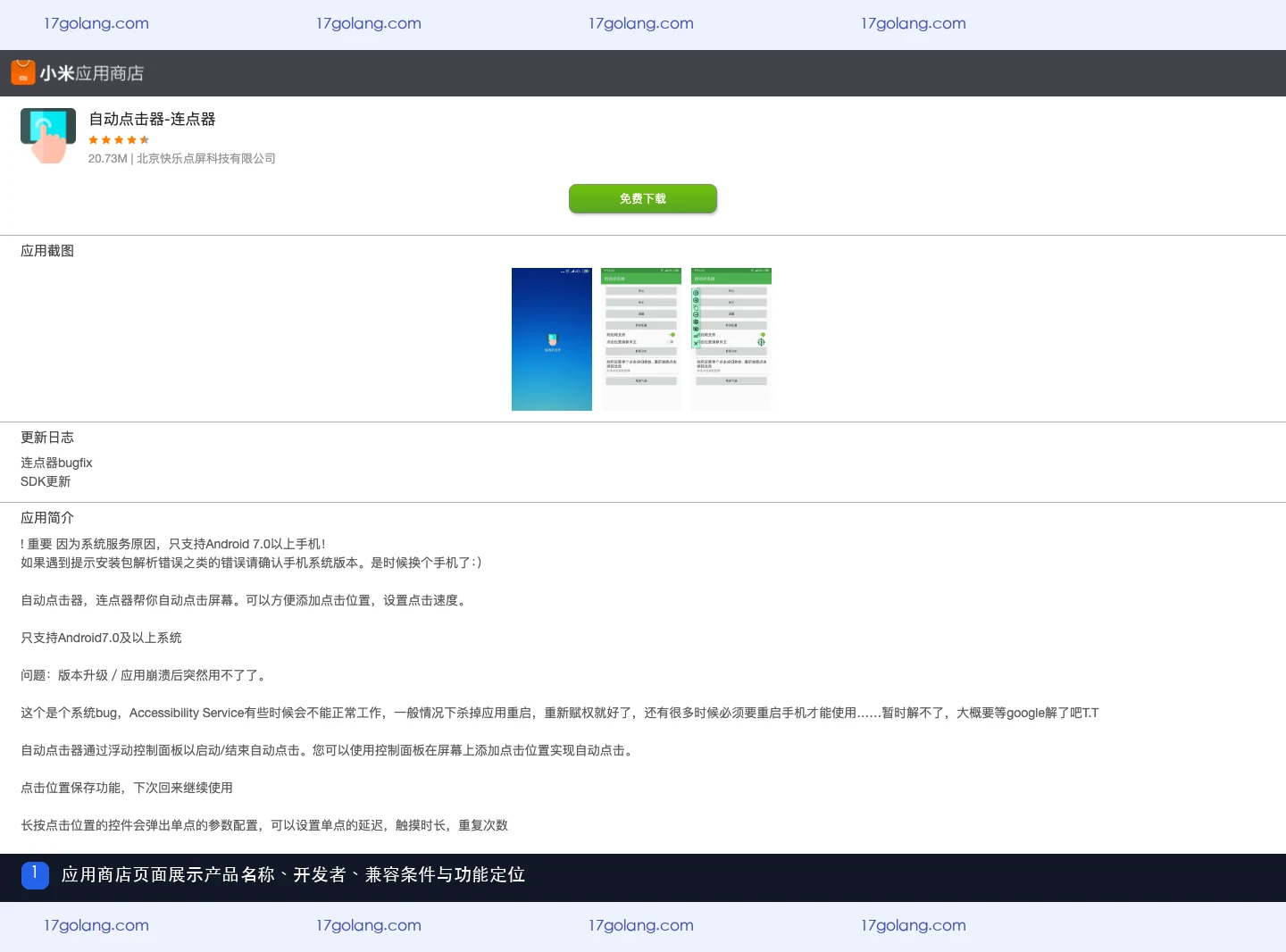1286x952 pixels.
Task: Click the five-star rating indicator
Action: 119,140
